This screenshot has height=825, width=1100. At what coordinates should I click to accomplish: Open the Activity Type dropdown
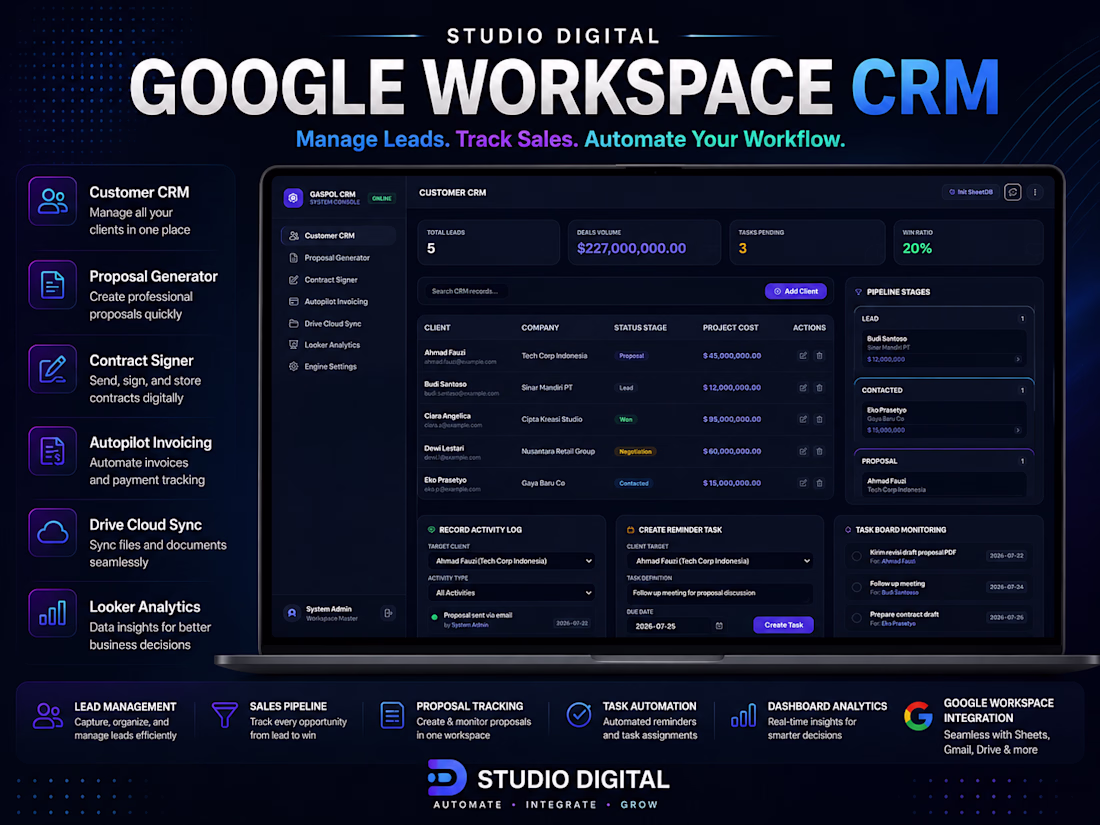[511, 593]
